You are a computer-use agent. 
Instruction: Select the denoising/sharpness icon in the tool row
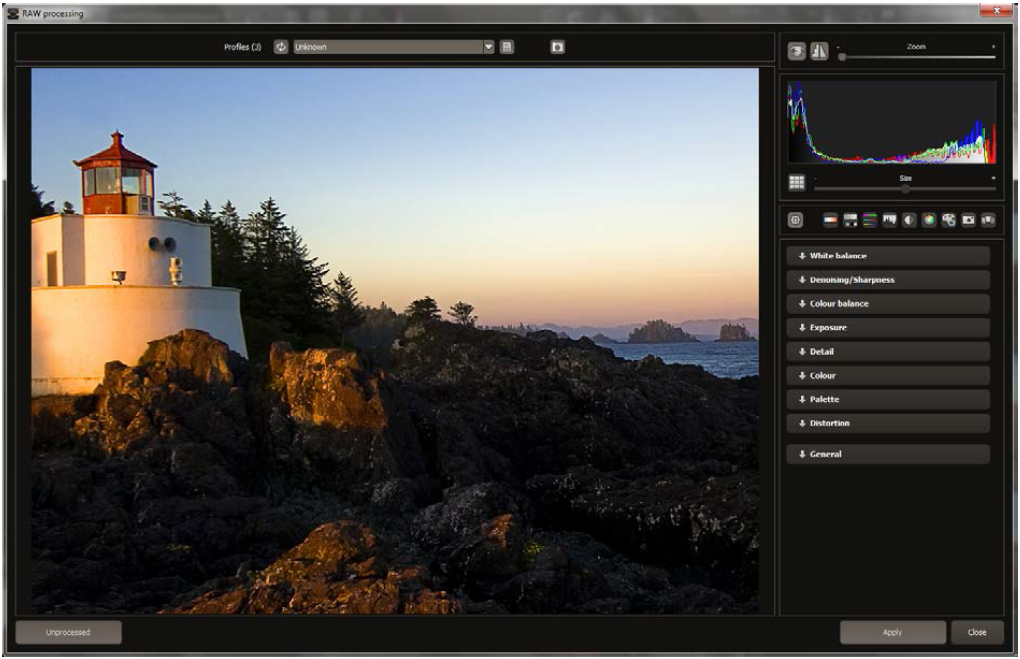pos(850,220)
